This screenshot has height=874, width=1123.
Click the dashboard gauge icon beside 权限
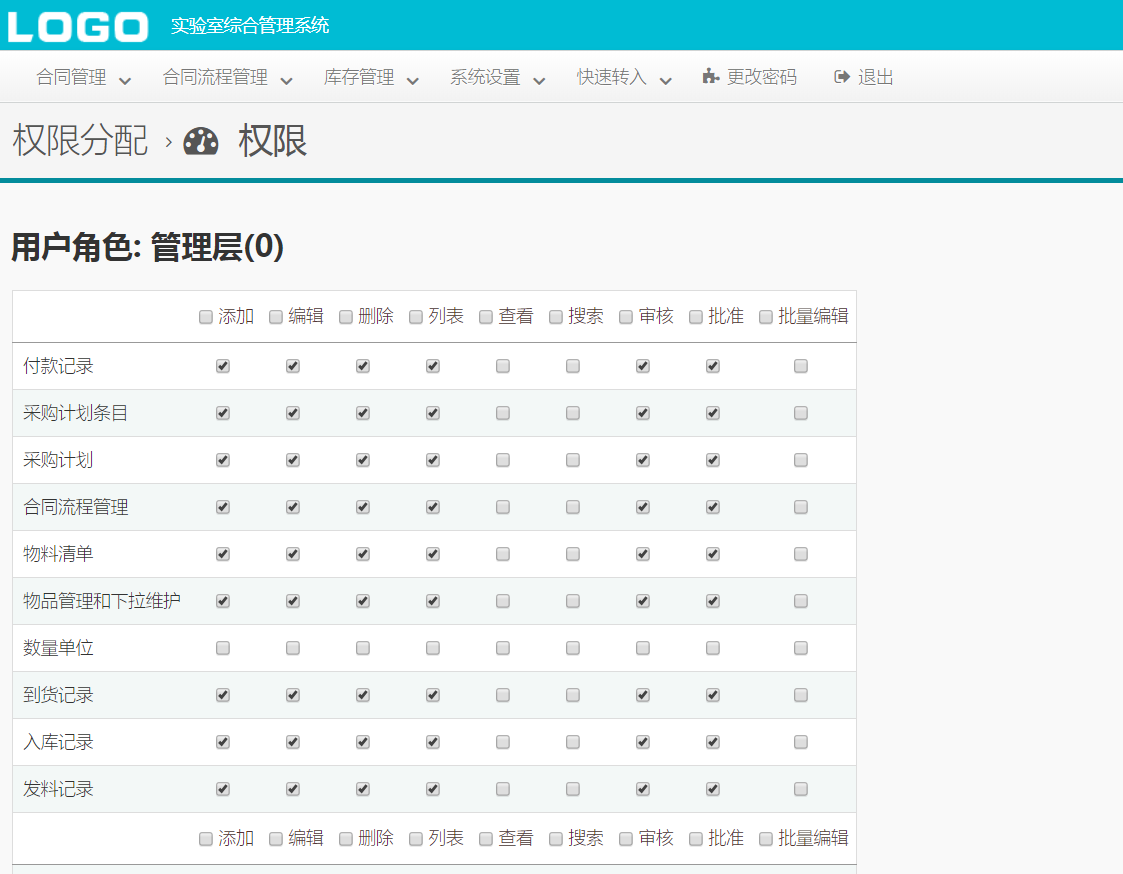pos(201,142)
